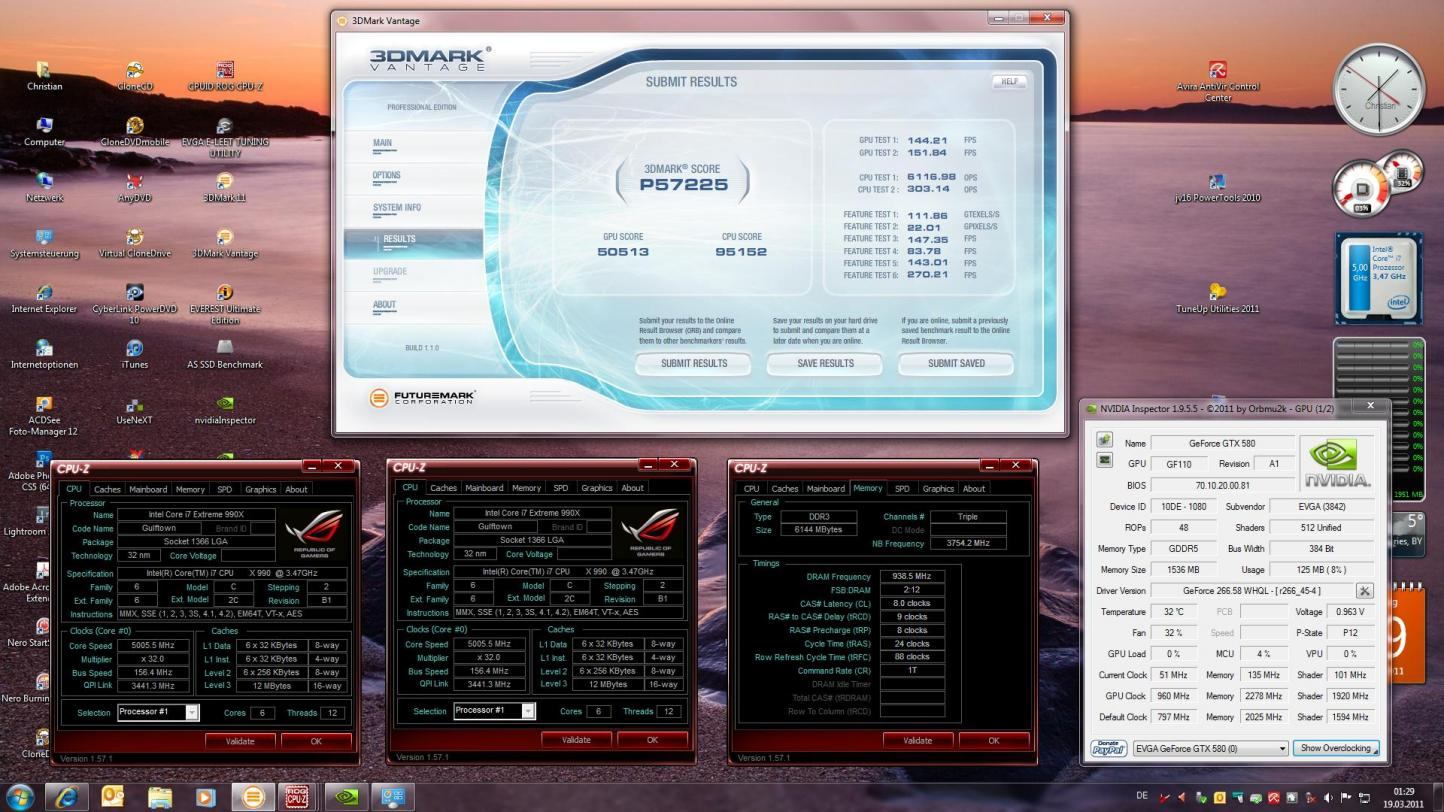1444x812 pixels.
Task: Select the CloneDVDmobile desktop icon
Action: (x=134, y=132)
